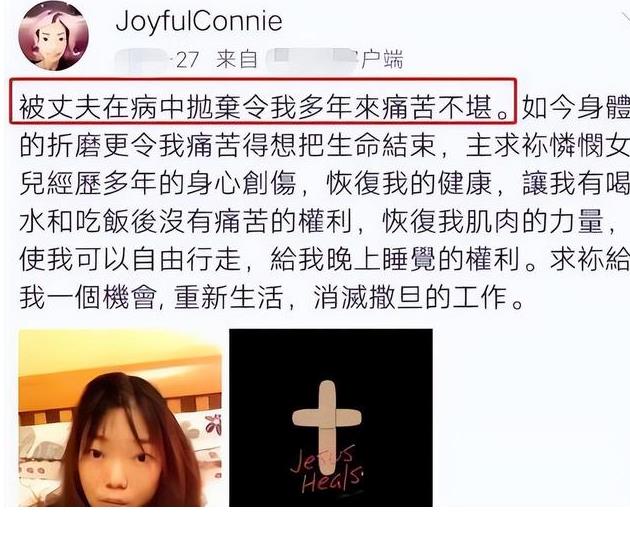Open the 户端 client source link

point(382,59)
